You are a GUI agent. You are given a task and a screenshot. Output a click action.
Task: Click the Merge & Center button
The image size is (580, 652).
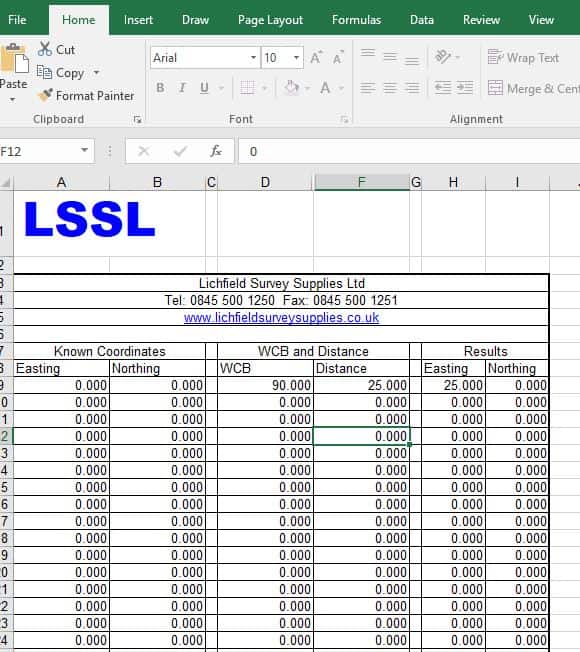click(533, 88)
